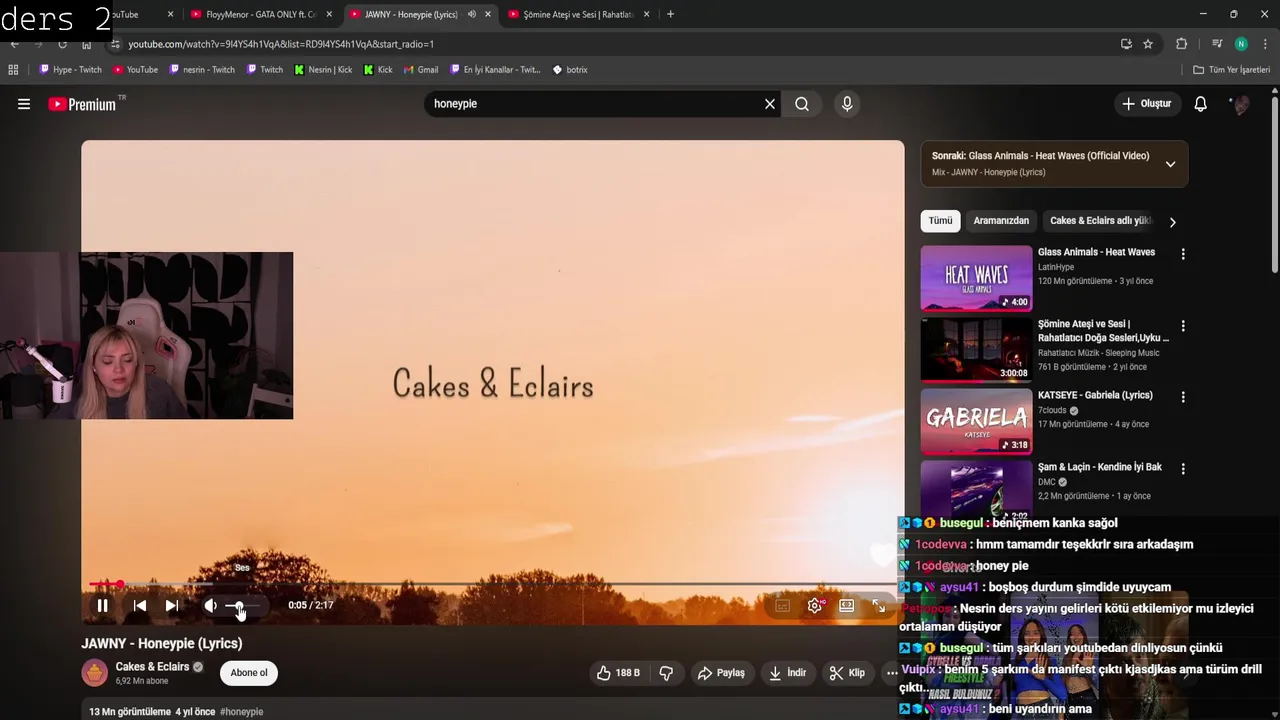Open KATSEYE - Gabriela (Lyrics) title link

1095,395
